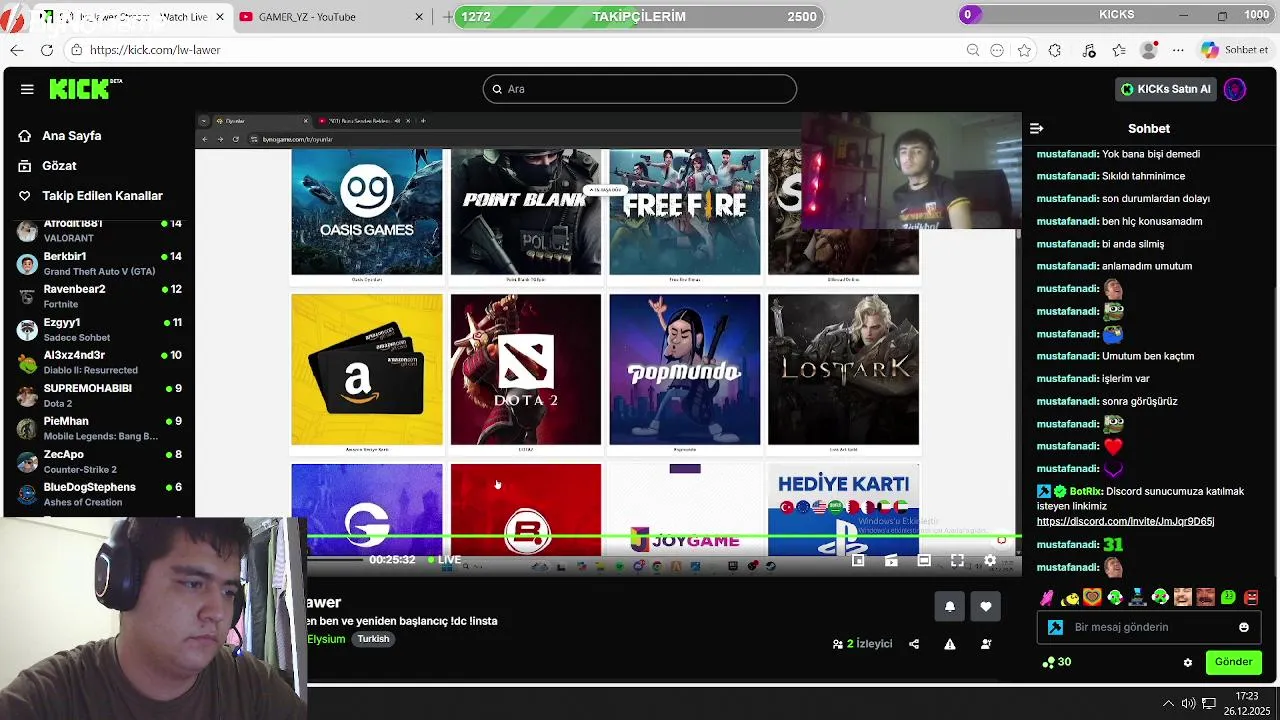This screenshot has width=1280, height=720.
Task: Add page to favorites star
Action: 1025,50
